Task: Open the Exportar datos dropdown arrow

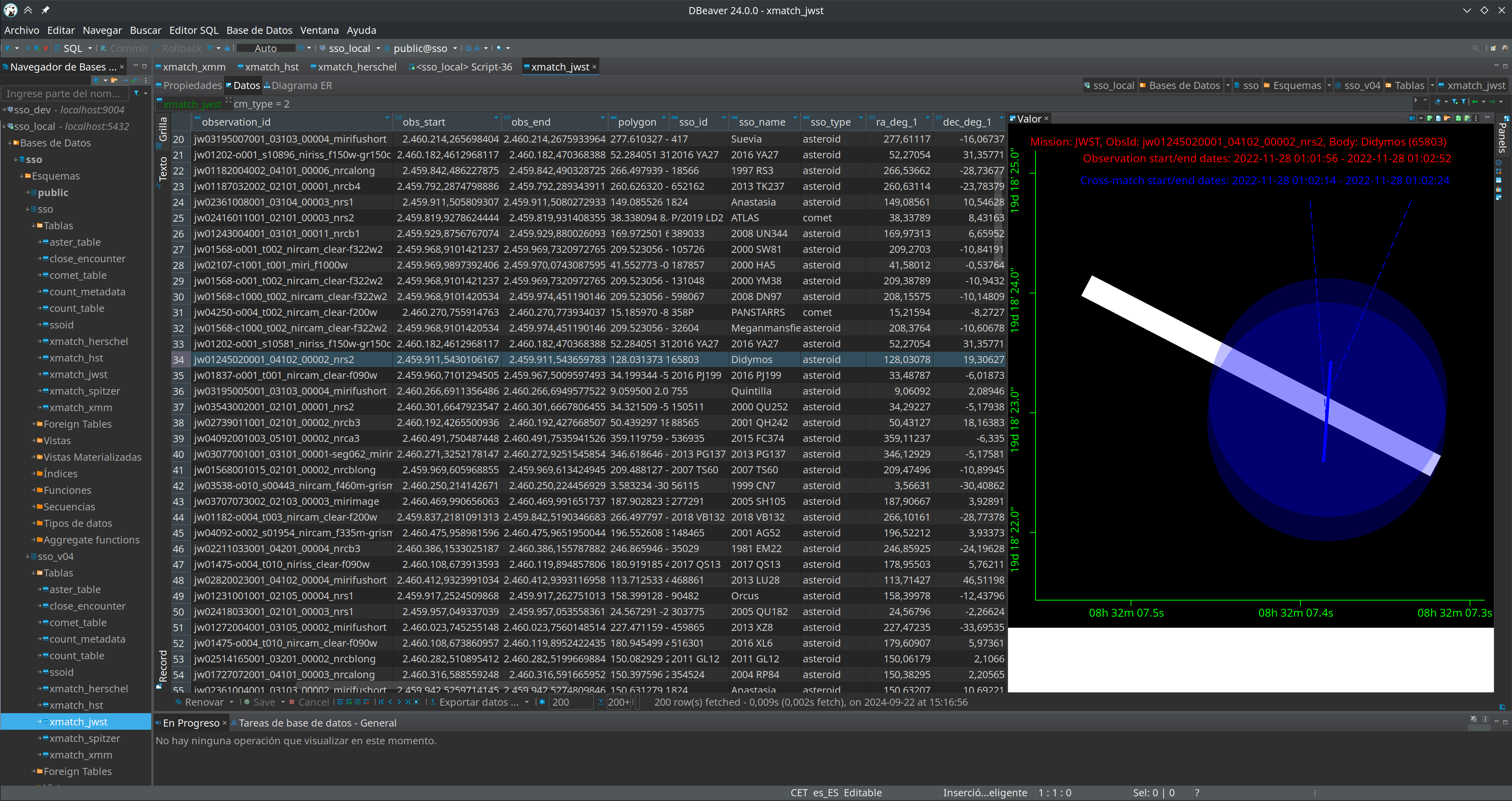Action: pyautogui.click(x=526, y=702)
